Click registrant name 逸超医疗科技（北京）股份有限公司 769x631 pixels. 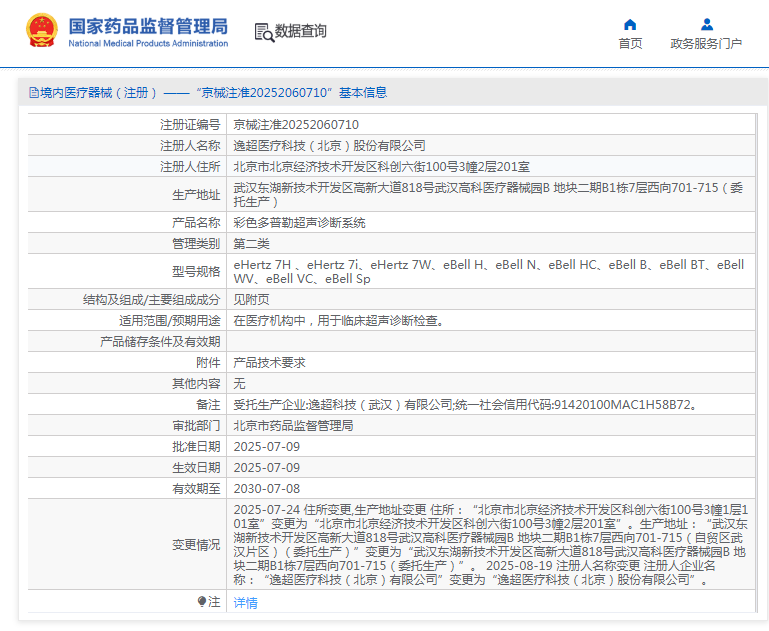[x=329, y=146]
